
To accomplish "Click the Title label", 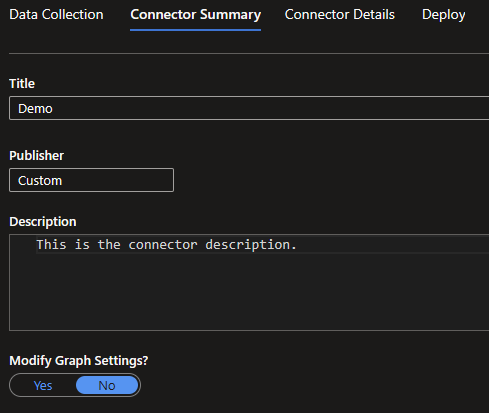I will pos(22,84).
